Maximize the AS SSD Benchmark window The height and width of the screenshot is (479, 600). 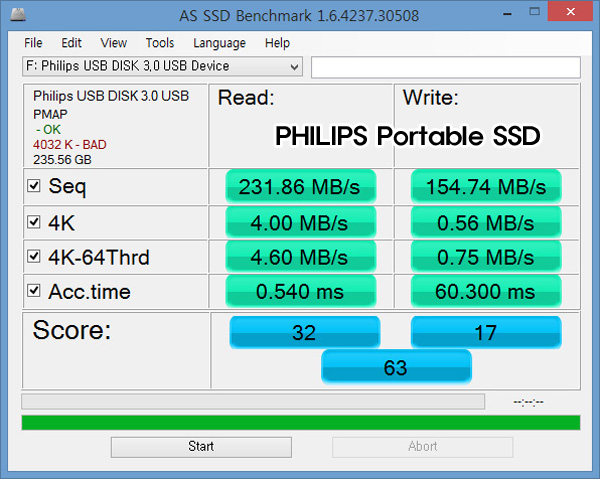pyautogui.click(x=535, y=12)
